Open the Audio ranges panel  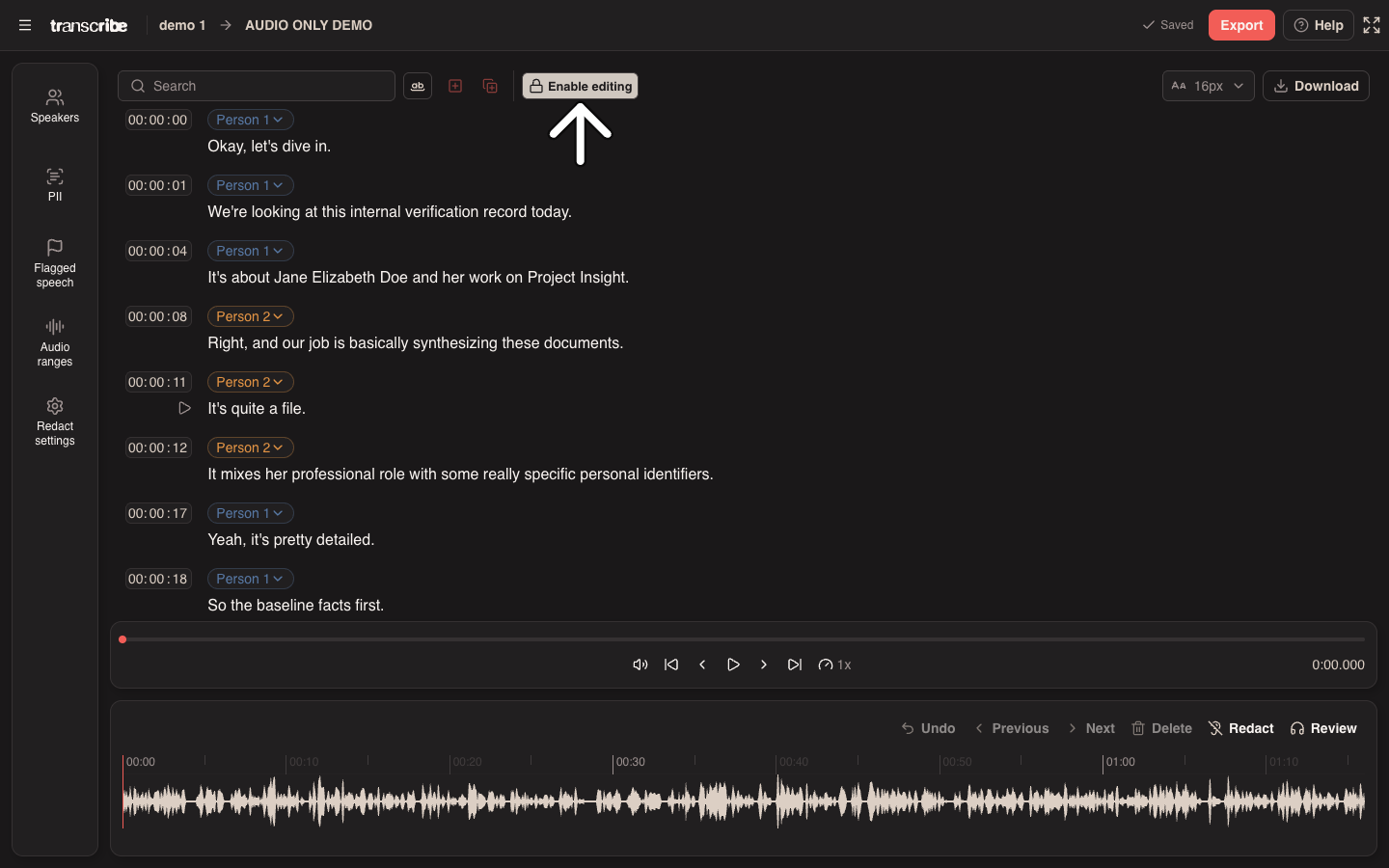tap(55, 342)
